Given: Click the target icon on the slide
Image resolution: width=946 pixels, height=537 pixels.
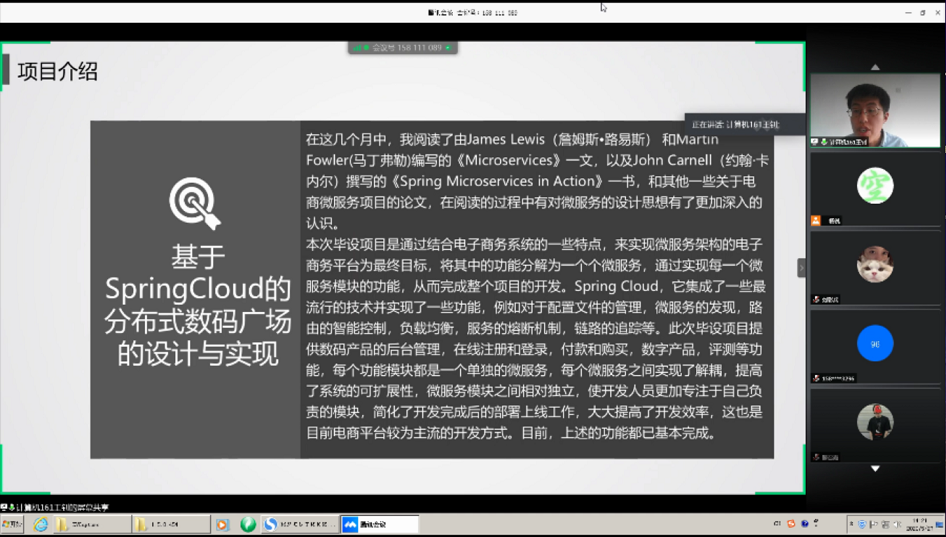Looking at the screenshot, I should pyautogui.click(x=195, y=203).
